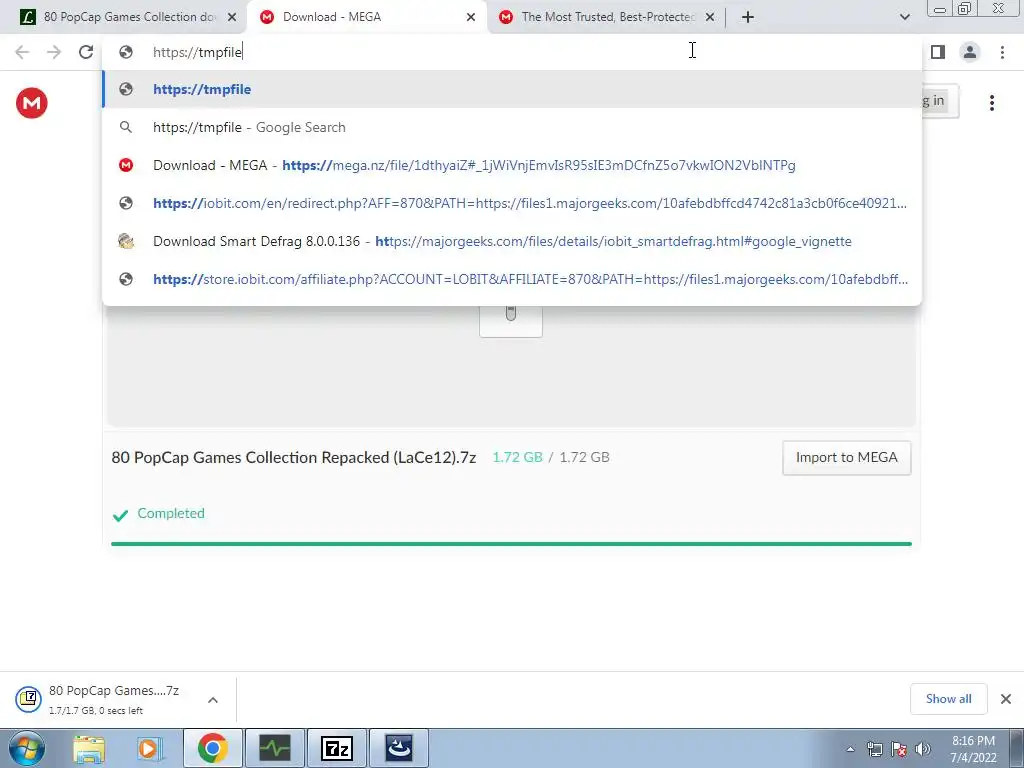This screenshot has width=1024, height=768.
Task: Close the downloads shelf
Action: click(x=1006, y=699)
